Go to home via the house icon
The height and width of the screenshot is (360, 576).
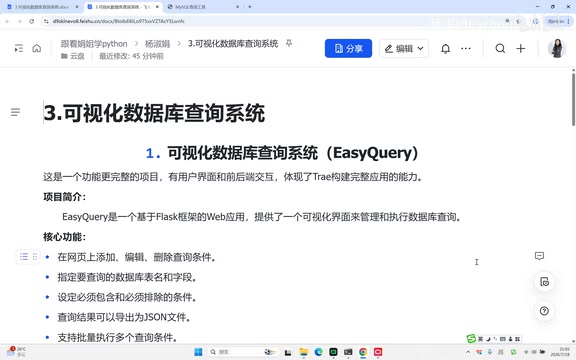(37, 48)
